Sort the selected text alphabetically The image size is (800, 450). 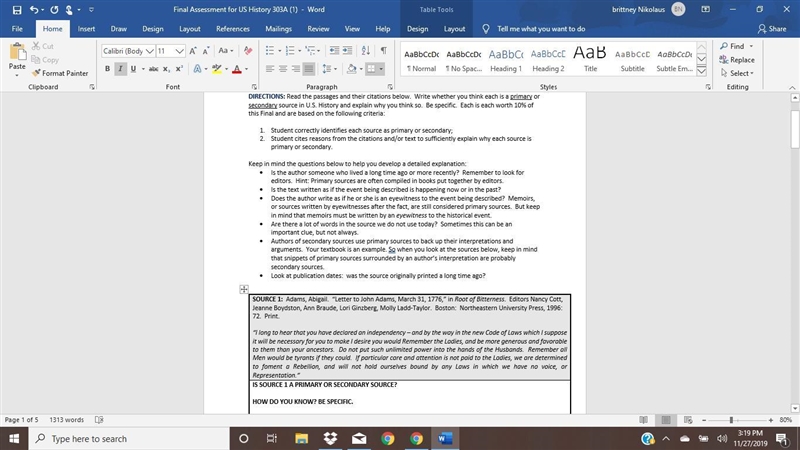(366, 50)
